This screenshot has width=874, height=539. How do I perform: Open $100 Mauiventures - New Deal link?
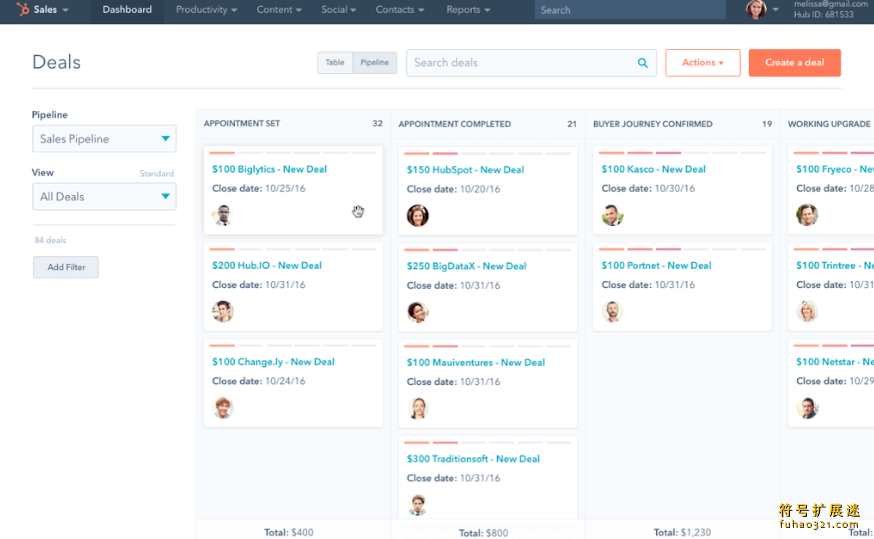(475, 362)
